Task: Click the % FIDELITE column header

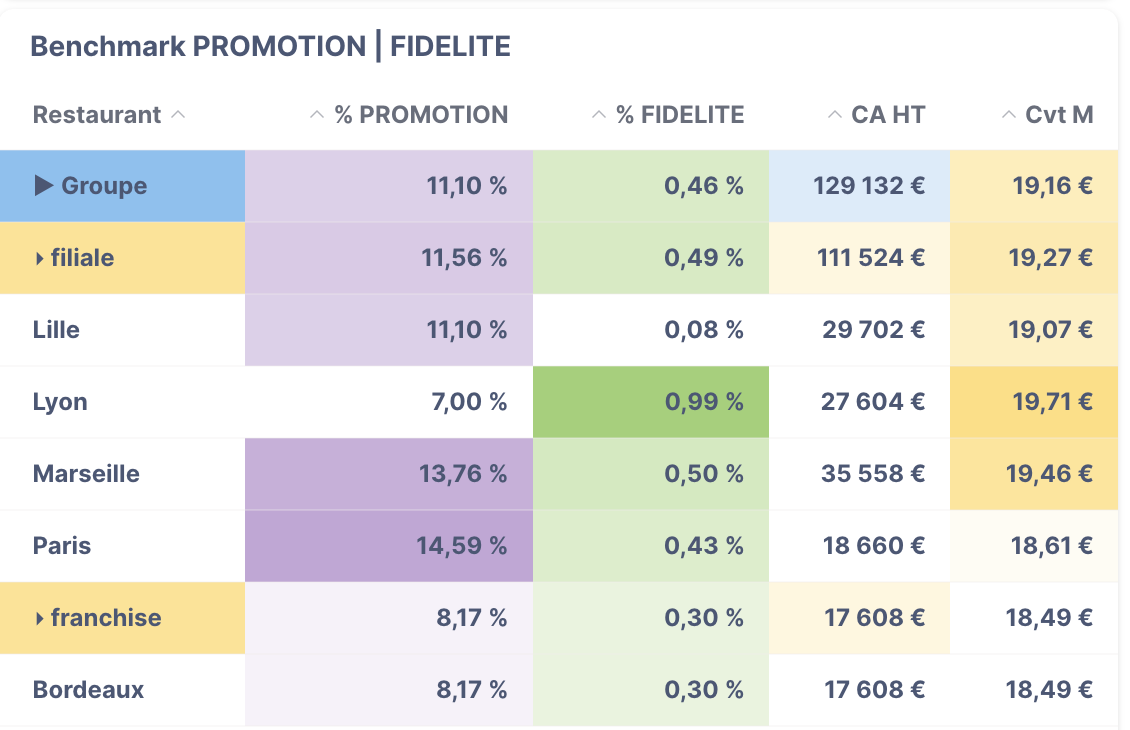Action: click(680, 115)
